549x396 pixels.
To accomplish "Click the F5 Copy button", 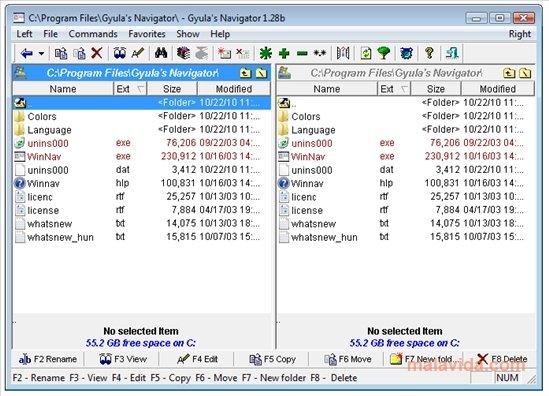I will (x=272, y=359).
